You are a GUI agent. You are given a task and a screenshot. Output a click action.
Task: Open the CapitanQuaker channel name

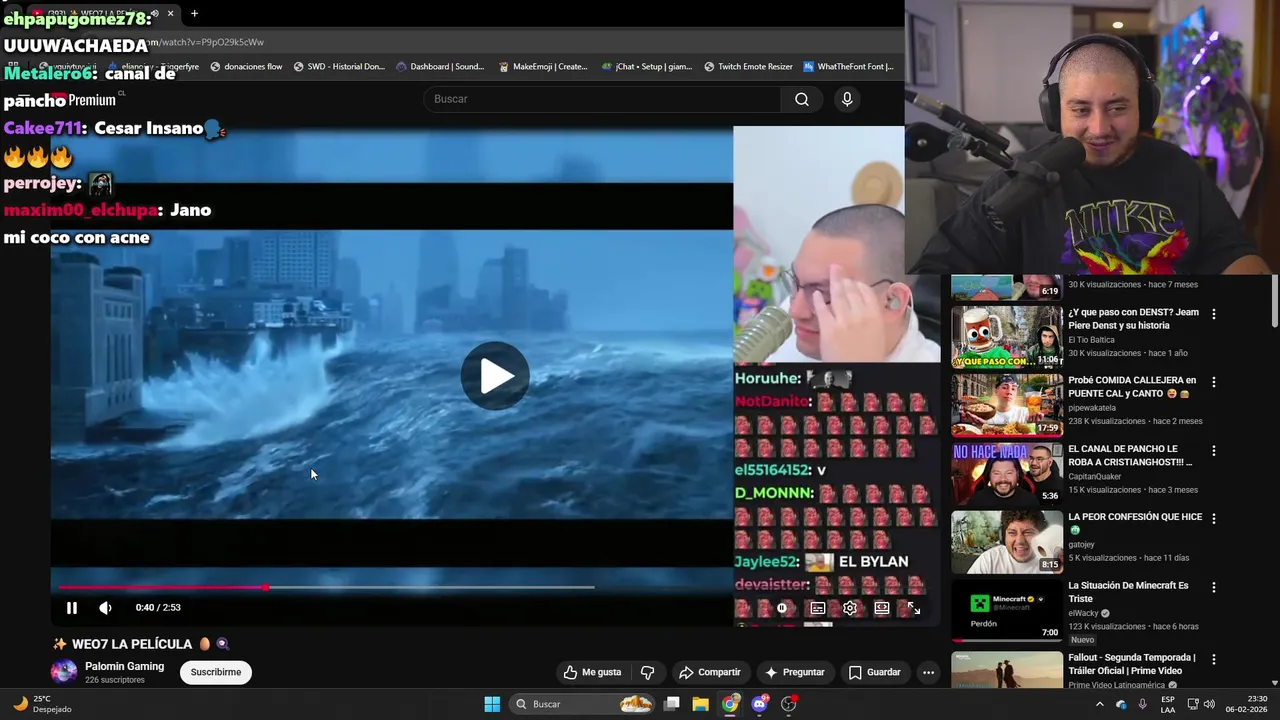[1094, 477]
